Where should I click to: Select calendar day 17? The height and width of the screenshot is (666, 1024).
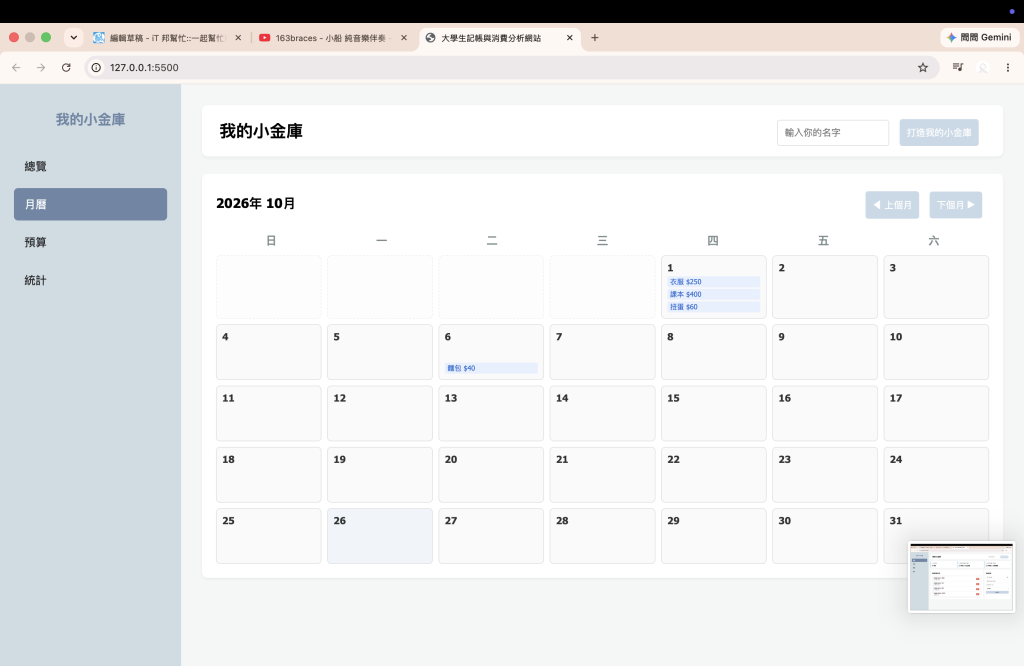(936, 413)
